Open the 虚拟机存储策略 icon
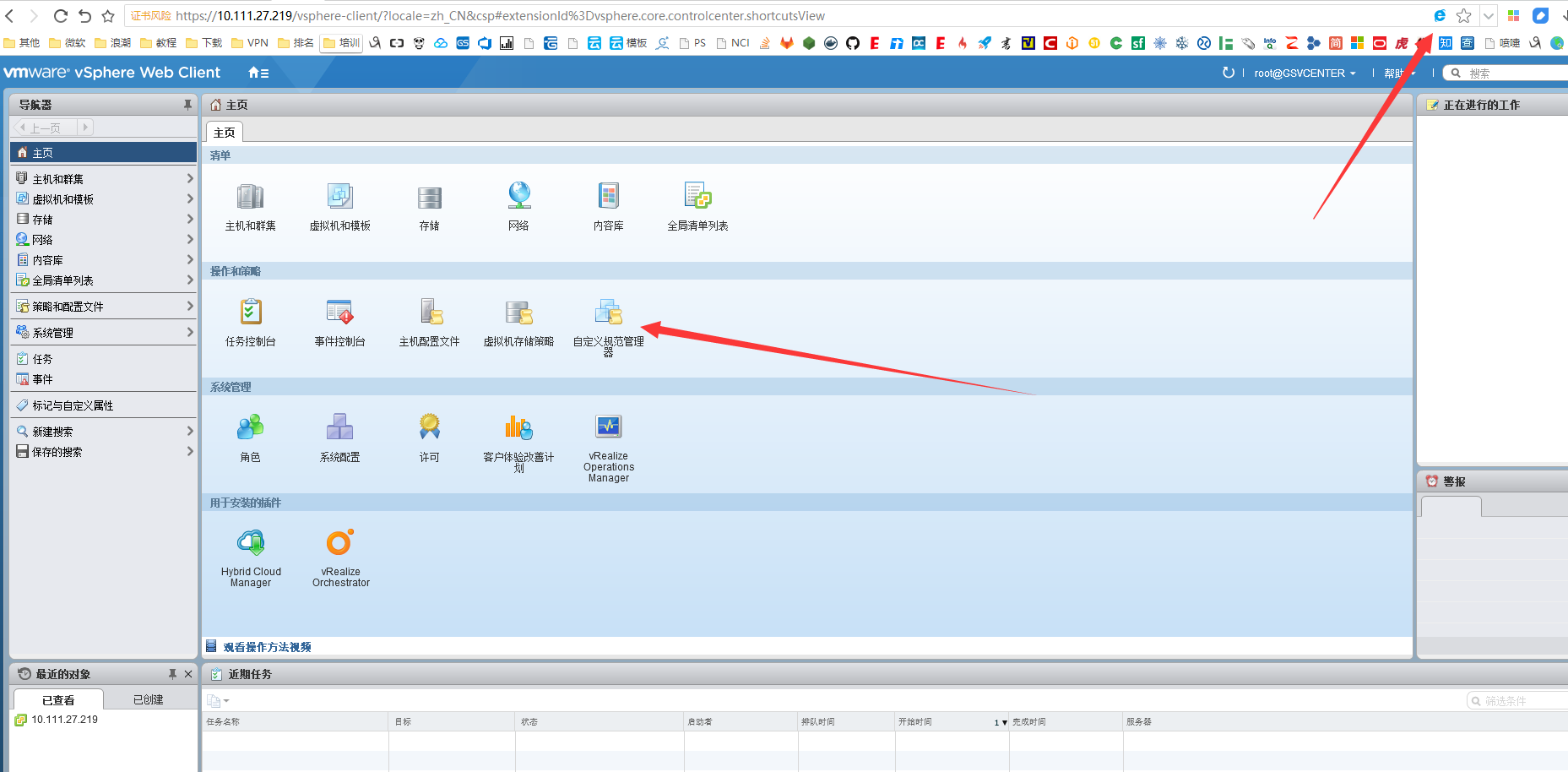Screen dimensions: 1568x772 click(519, 313)
